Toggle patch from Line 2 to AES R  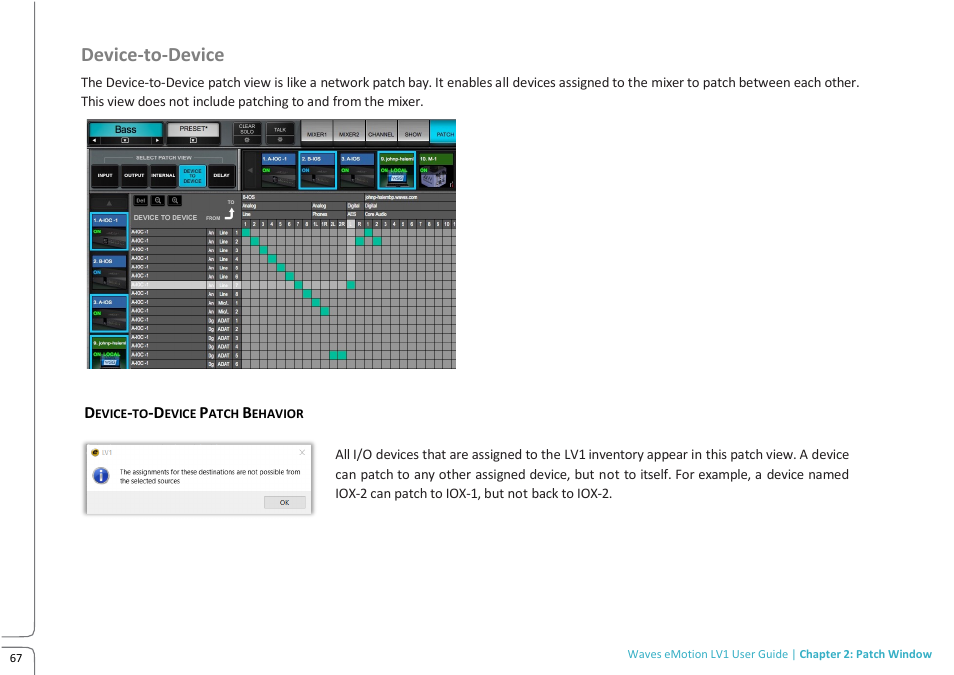coord(360,241)
